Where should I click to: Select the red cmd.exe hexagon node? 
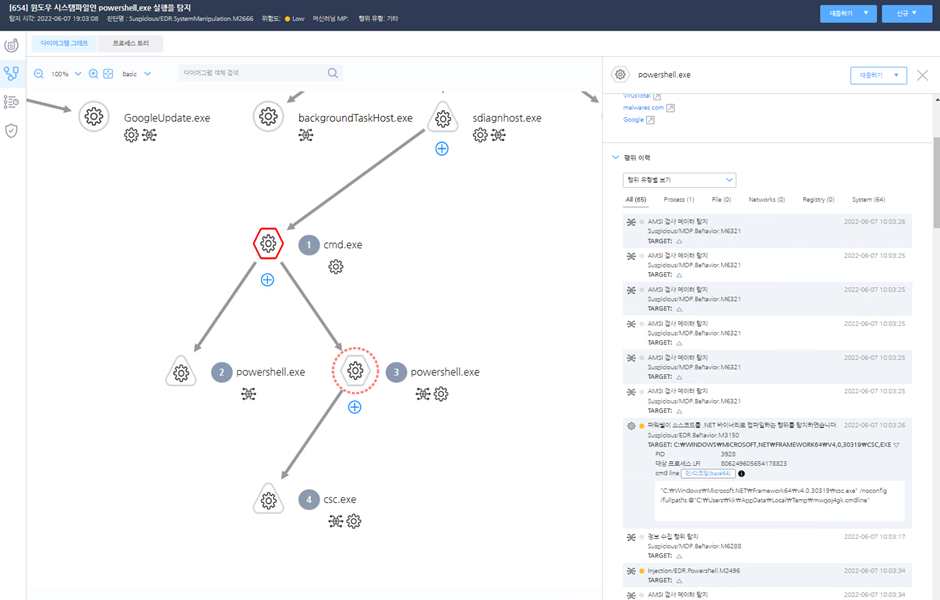[x=268, y=243]
